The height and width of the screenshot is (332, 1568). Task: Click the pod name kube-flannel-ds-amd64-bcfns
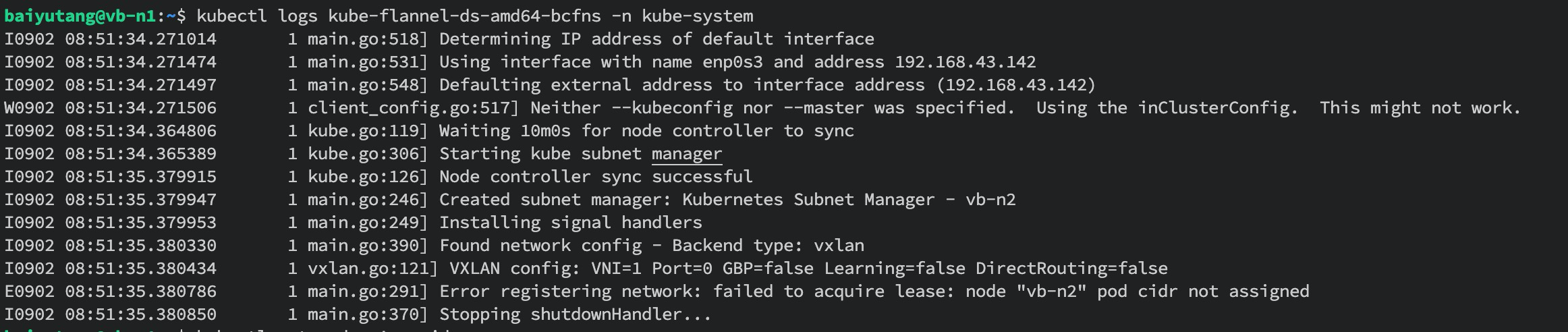(x=465, y=16)
